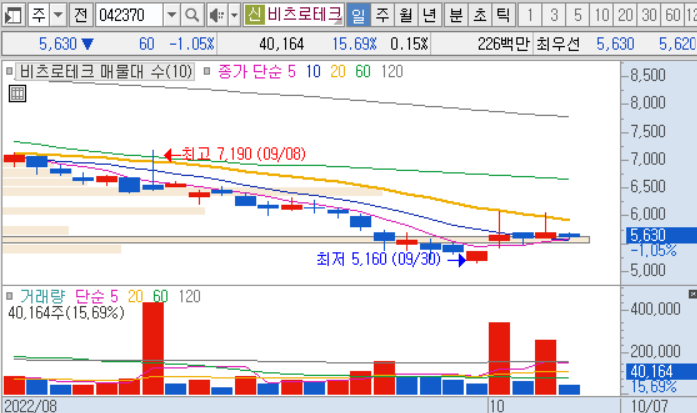697x413 pixels.
Task: Click the 10/07 date label
Action: pos(649,406)
